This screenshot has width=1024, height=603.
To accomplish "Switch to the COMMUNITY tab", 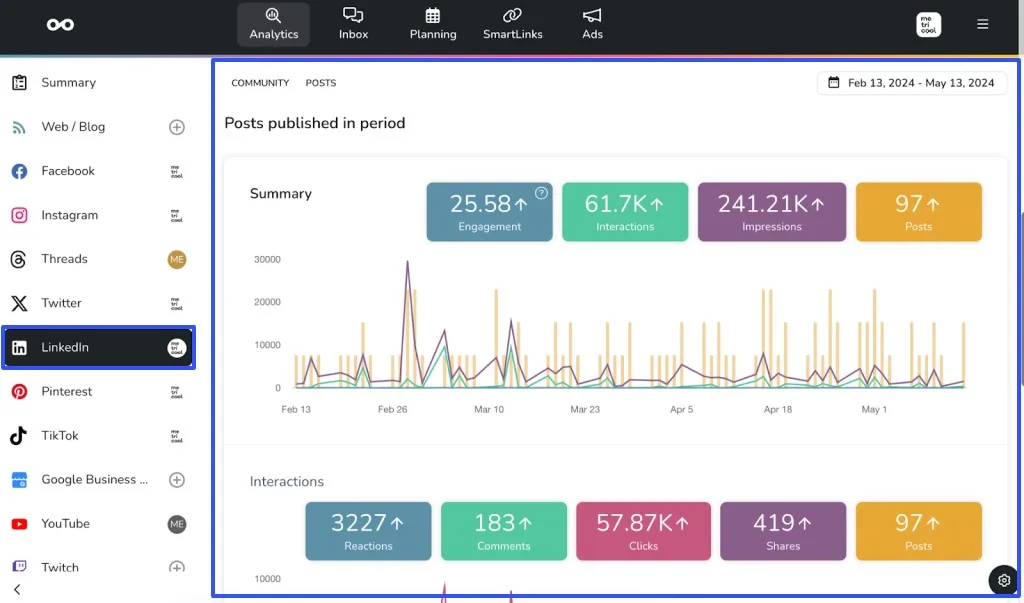I will coord(260,83).
